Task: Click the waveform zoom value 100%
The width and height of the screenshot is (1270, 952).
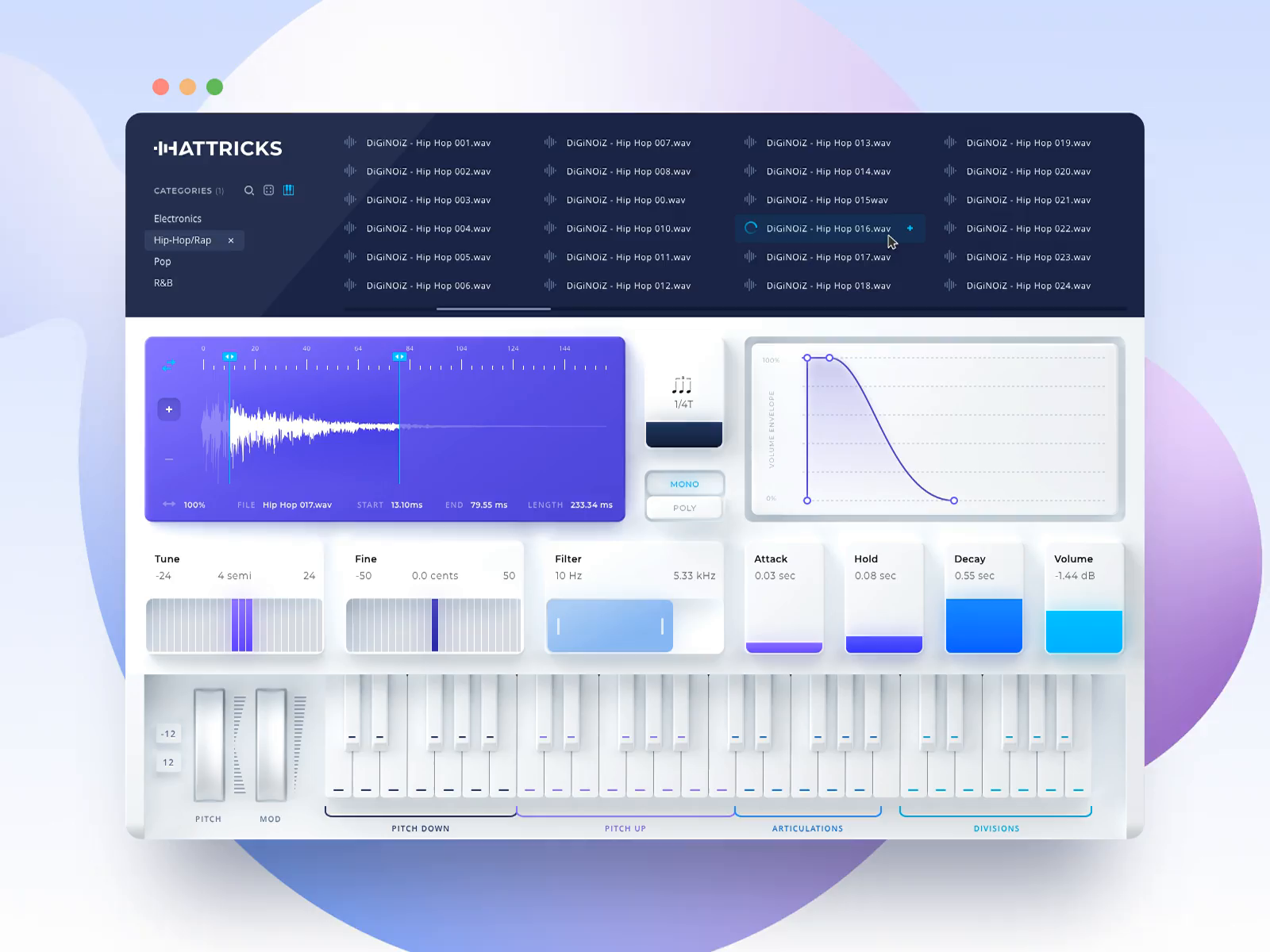Action: point(194,505)
